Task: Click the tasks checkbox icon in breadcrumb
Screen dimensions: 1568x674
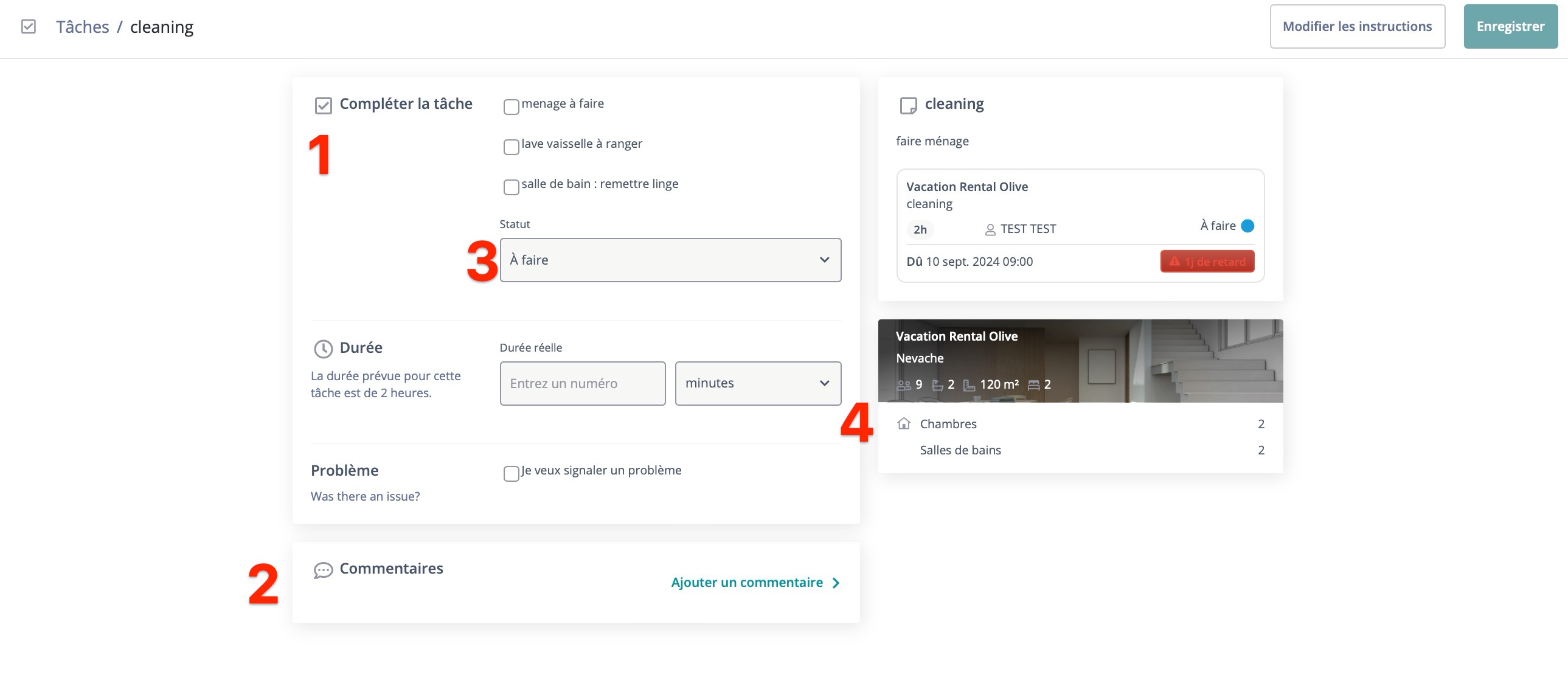Action: [28, 26]
